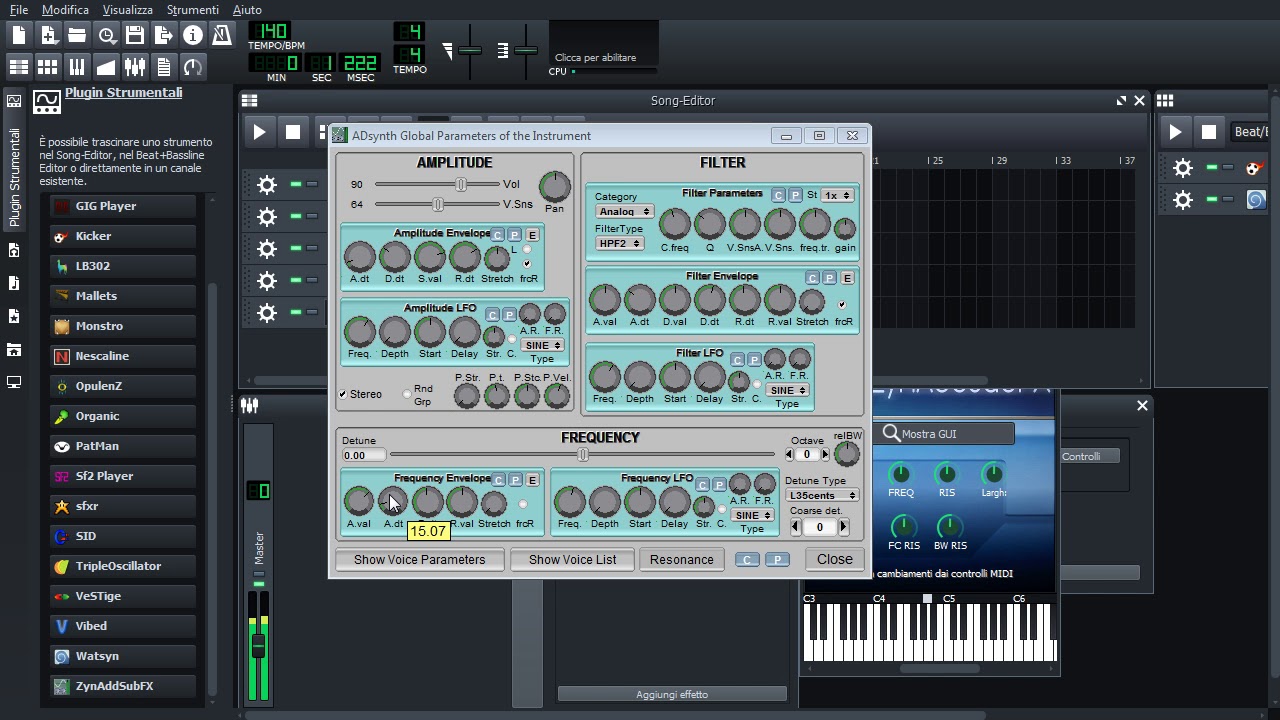Toggle the Amplitude Envelope L checkbox
This screenshot has height=720, width=1280.
[527, 249]
